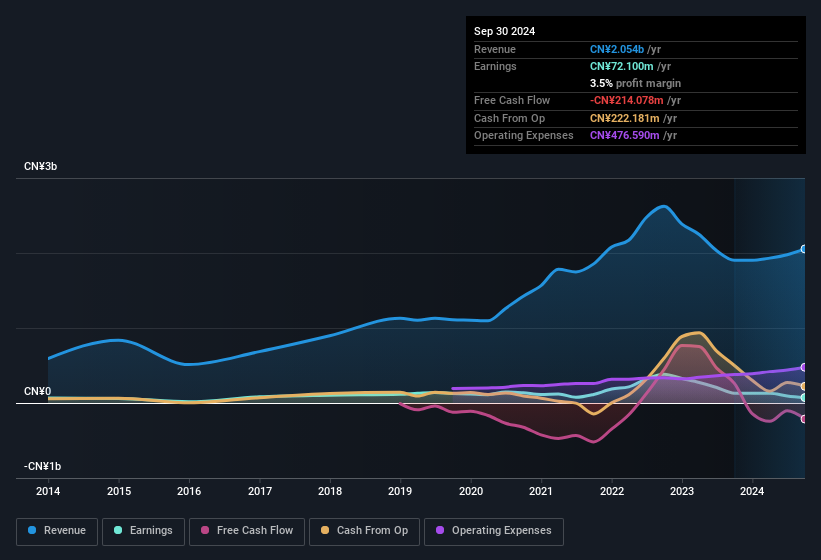The width and height of the screenshot is (821, 560).
Task: Click the Revenue label in tooltip
Action: tap(495, 49)
